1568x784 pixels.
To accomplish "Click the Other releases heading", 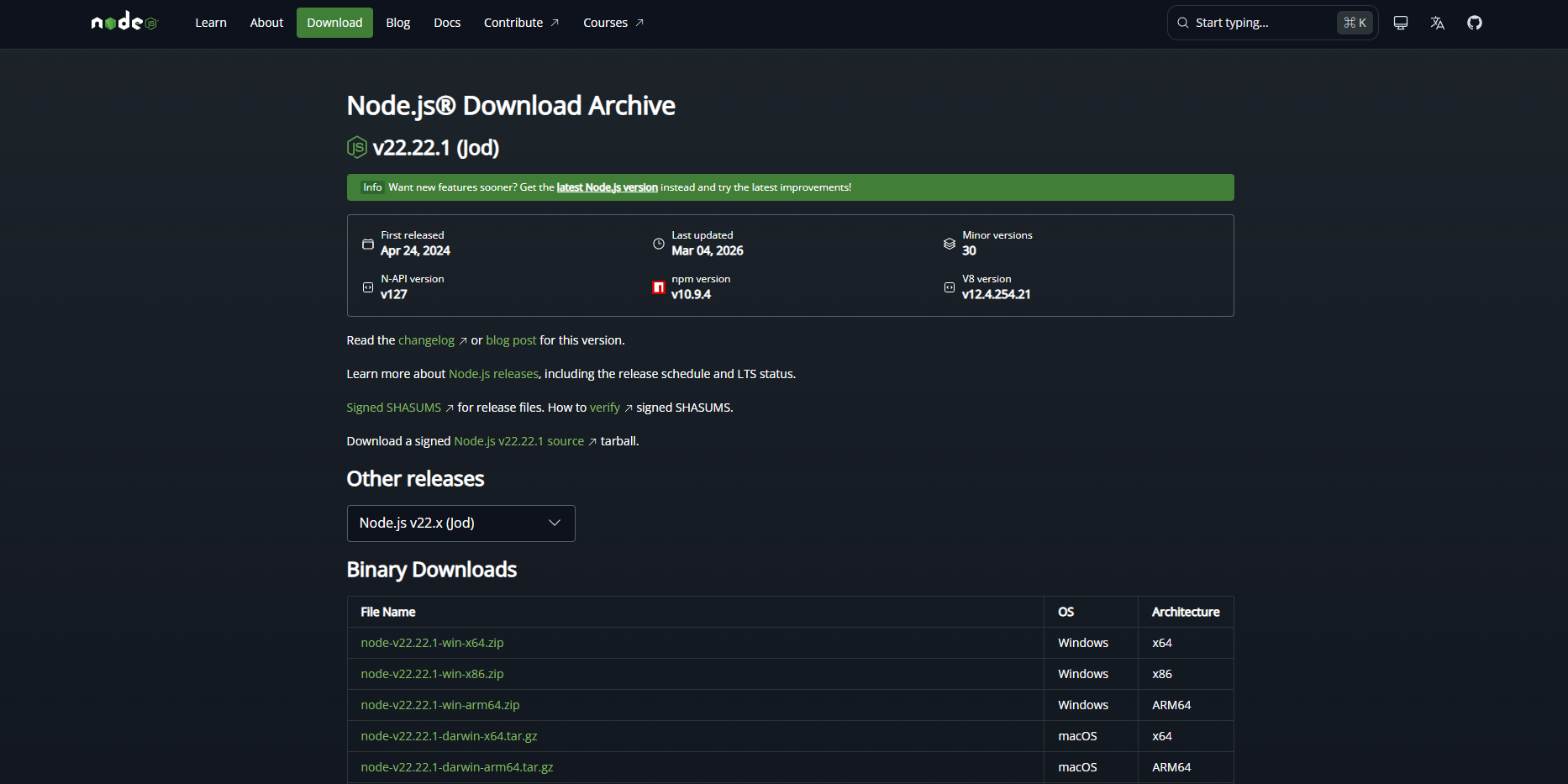I will click(415, 479).
